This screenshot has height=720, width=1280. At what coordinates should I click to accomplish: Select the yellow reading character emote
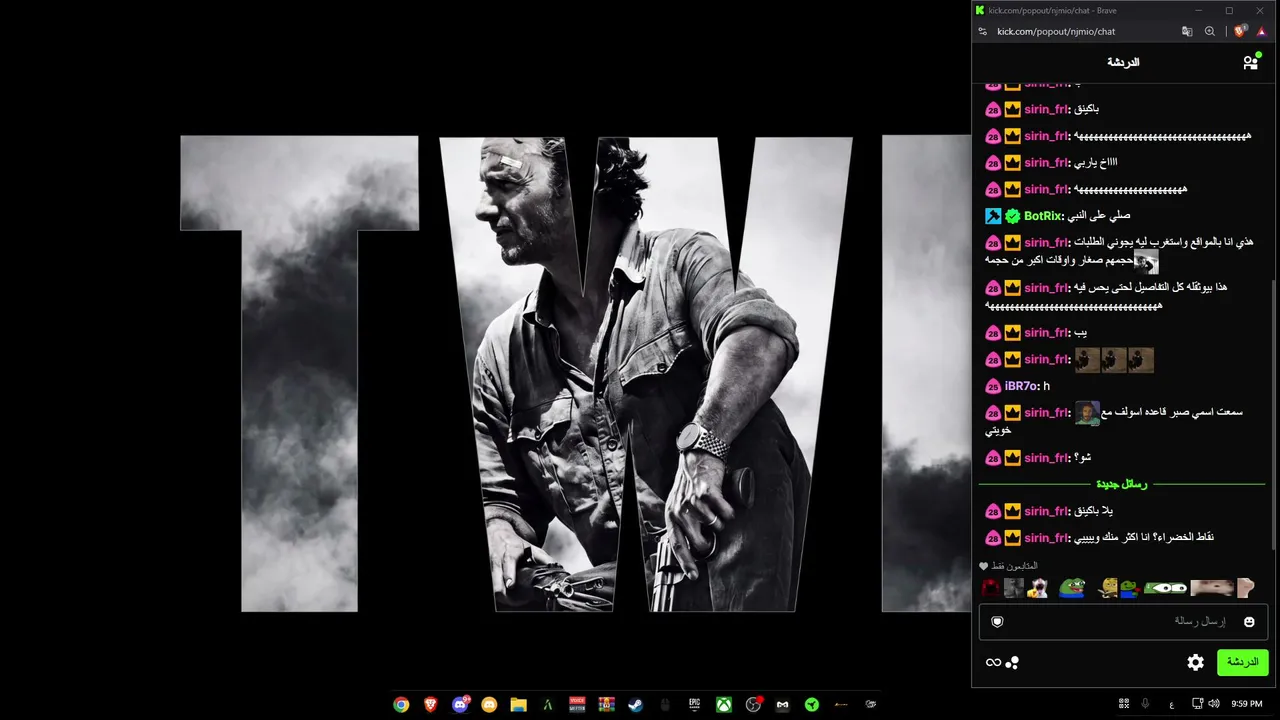[1106, 588]
